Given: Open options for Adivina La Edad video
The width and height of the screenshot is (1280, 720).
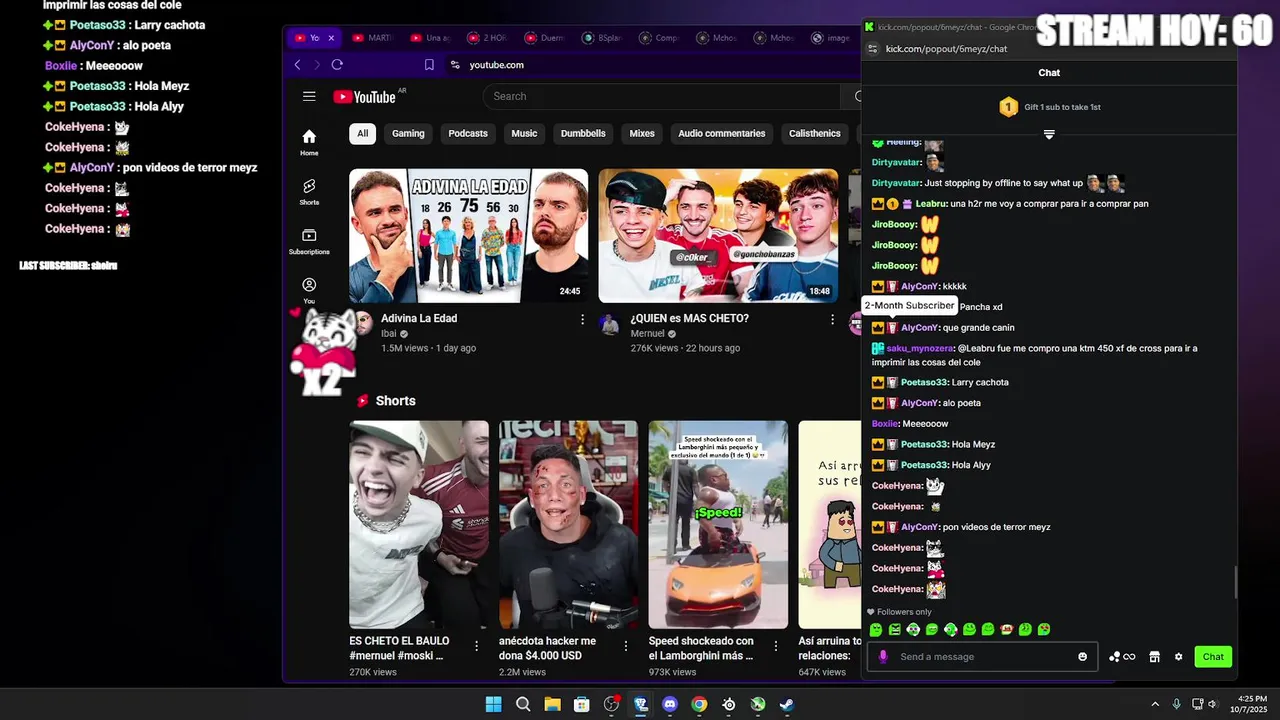Looking at the screenshot, I should tap(583, 319).
